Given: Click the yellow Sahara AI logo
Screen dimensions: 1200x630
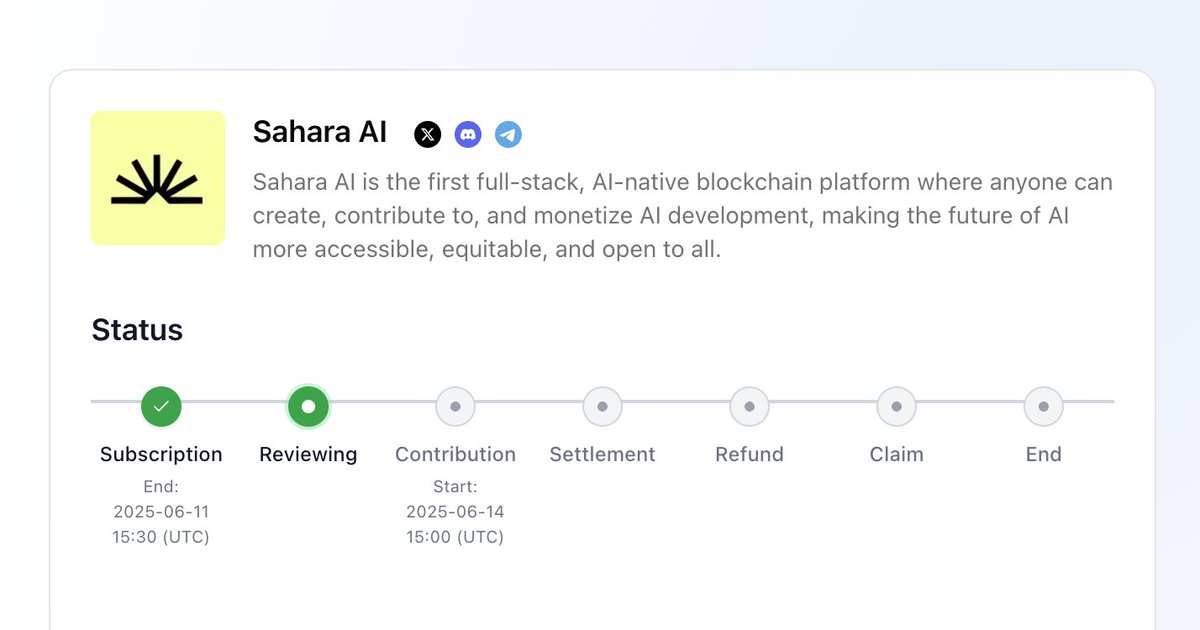Looking at the screenshot, I should (158, 178).
